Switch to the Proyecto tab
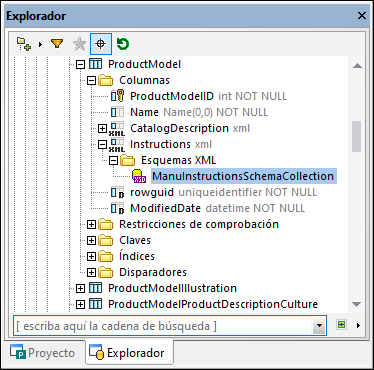 [43, 353]
